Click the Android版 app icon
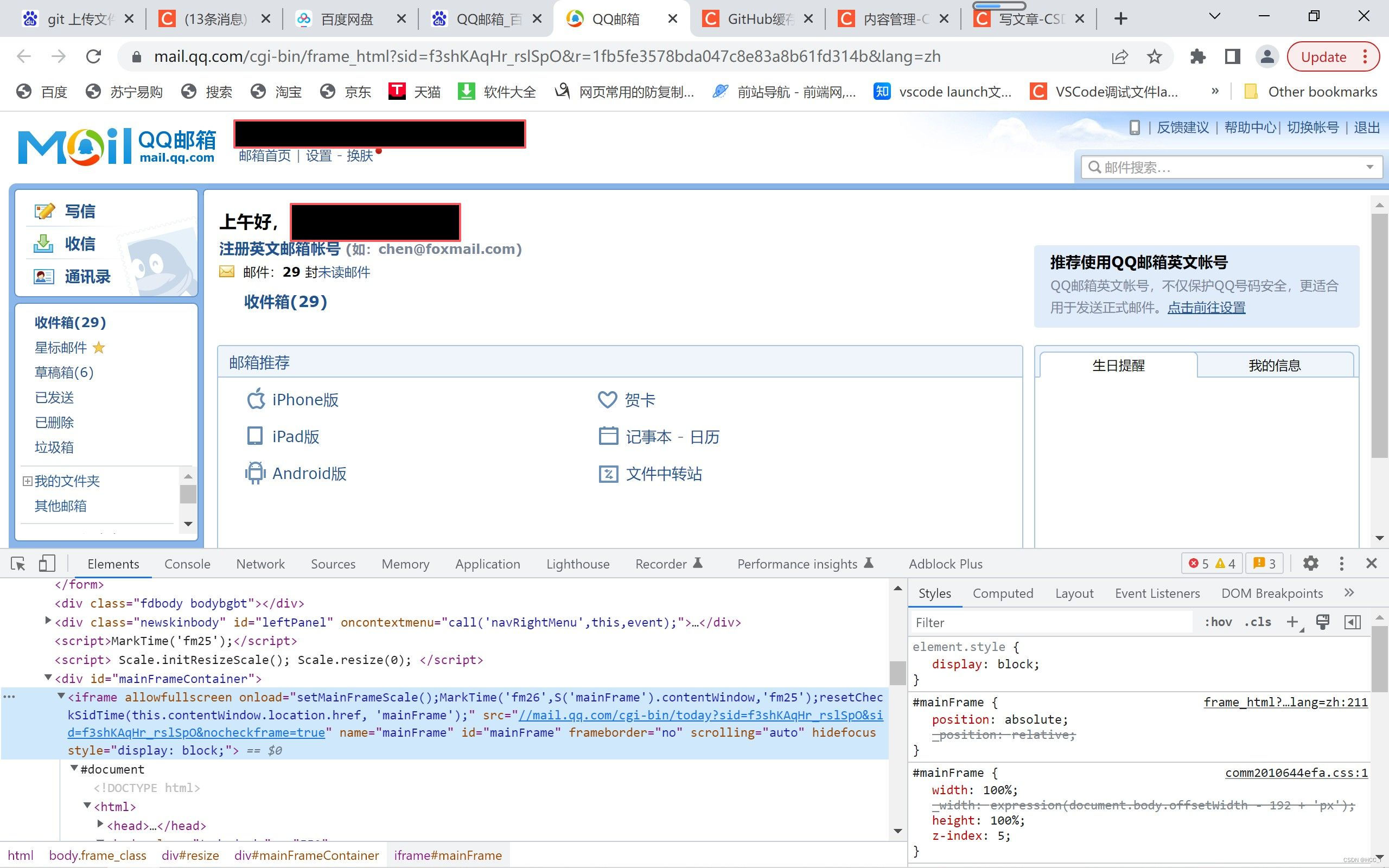The image size is (1389, 868). coord(254,472)
